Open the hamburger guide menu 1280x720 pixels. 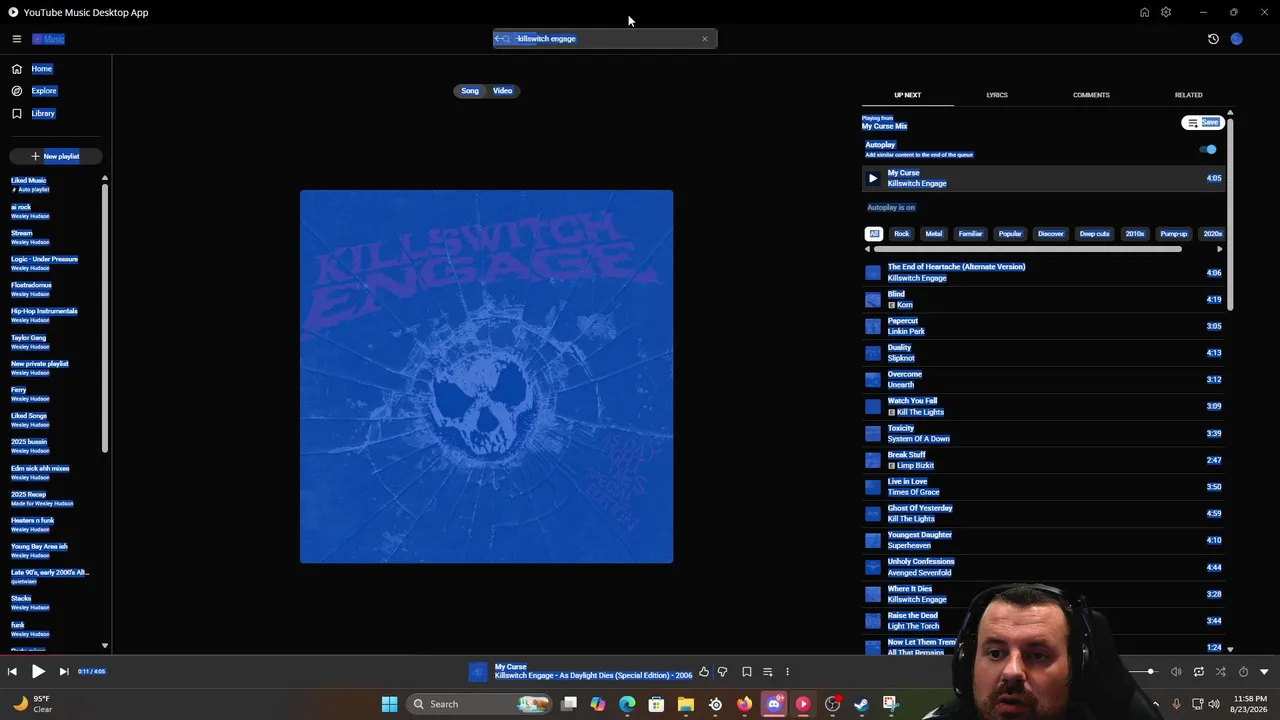17,39
